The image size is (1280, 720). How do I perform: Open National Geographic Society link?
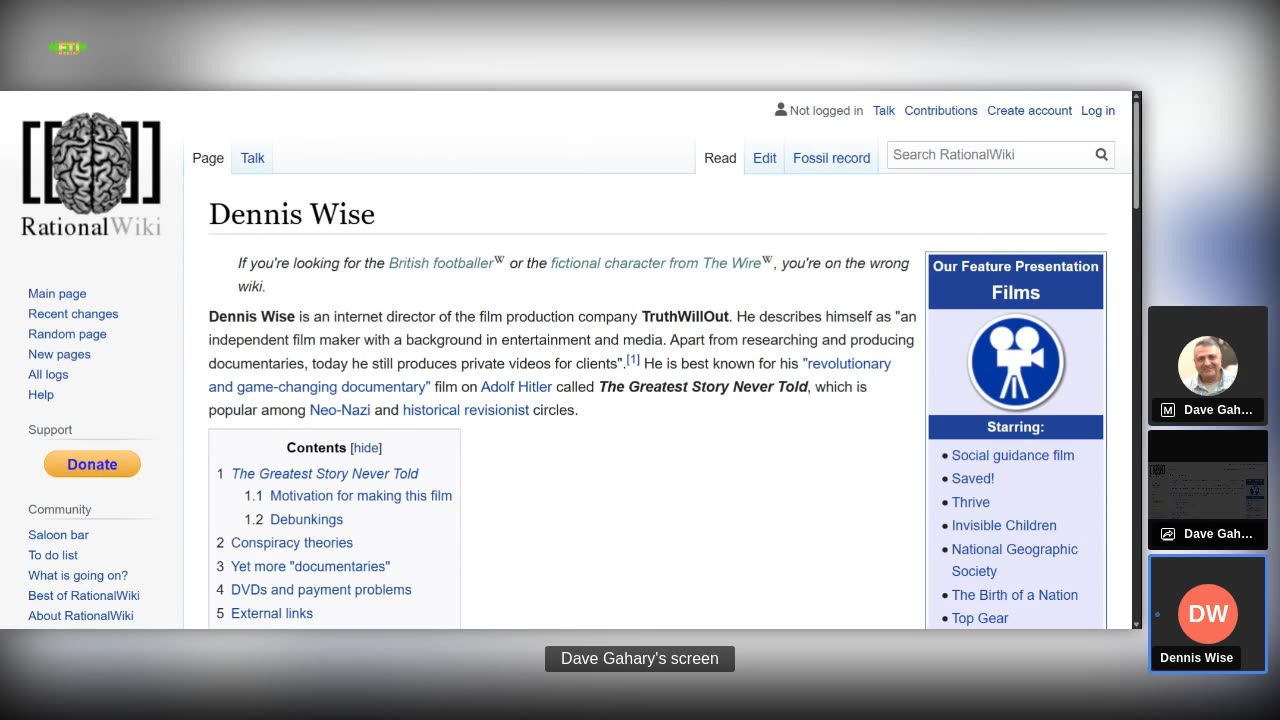coord(1015,560)
